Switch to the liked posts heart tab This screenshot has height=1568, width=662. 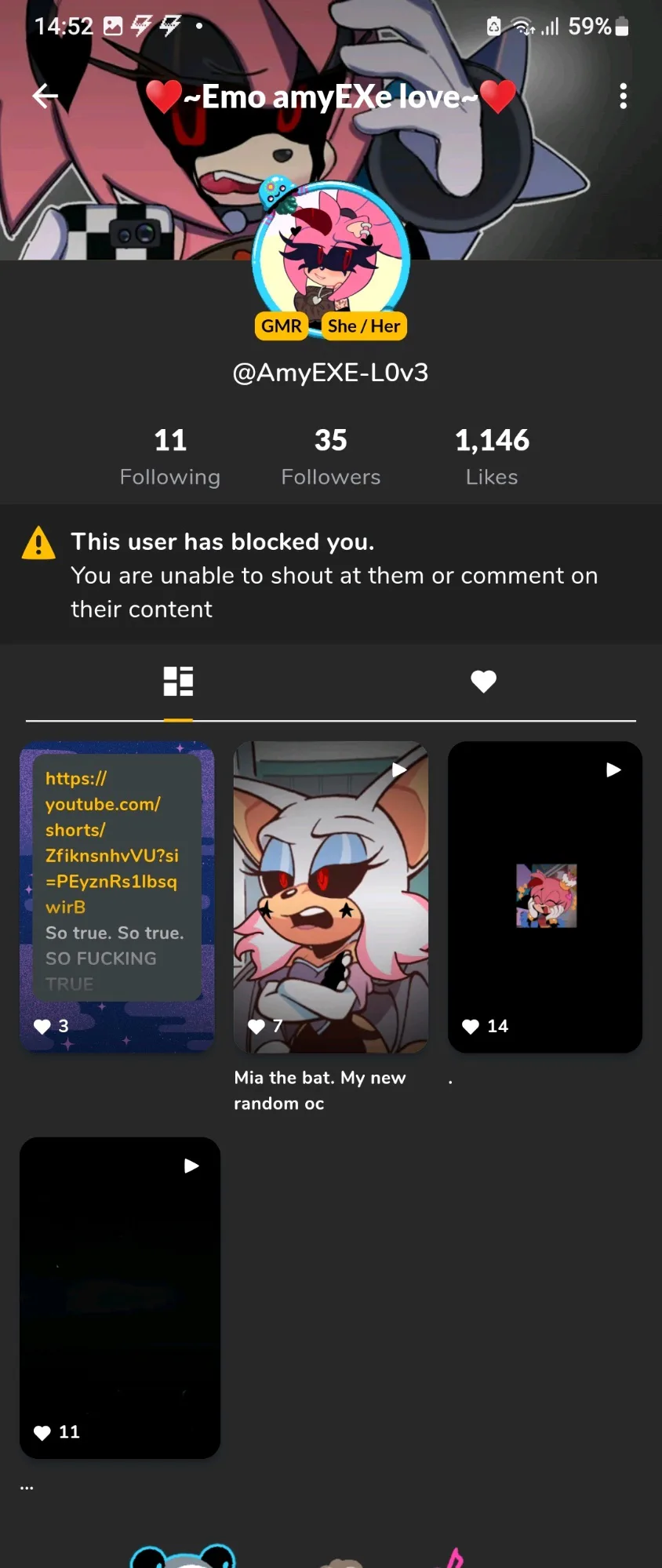[483, 681]
